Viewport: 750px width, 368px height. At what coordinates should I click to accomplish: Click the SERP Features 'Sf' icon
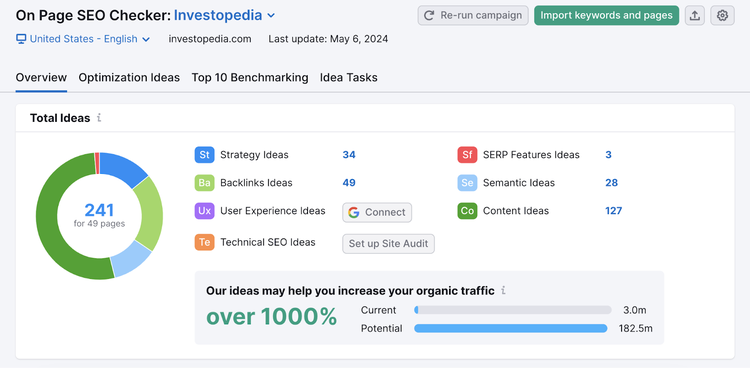467,155
